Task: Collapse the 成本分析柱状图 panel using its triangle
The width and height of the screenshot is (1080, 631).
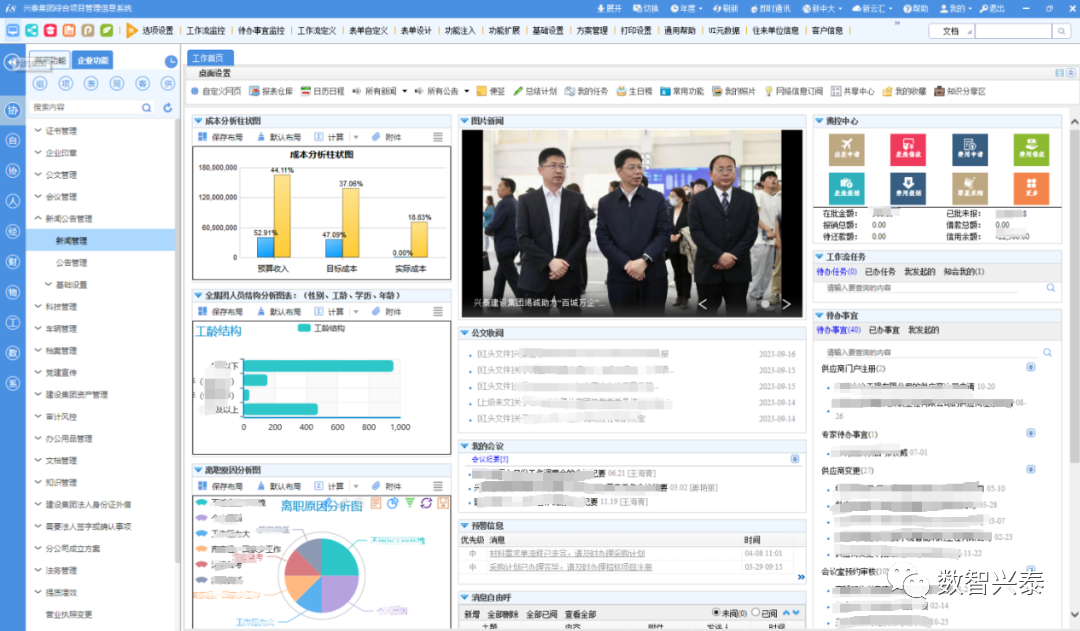Action: [198, 122]
